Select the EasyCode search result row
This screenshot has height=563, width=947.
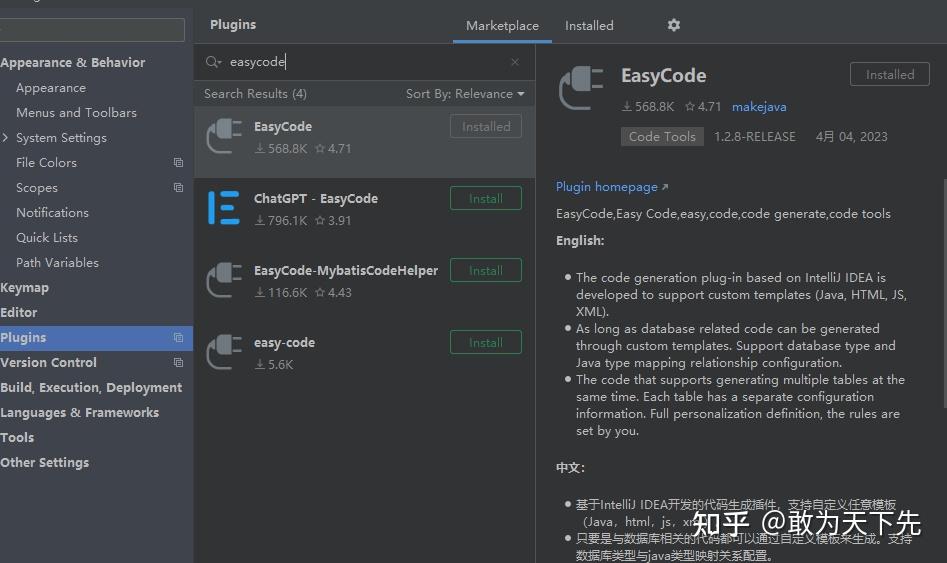(x=365, y=143)
